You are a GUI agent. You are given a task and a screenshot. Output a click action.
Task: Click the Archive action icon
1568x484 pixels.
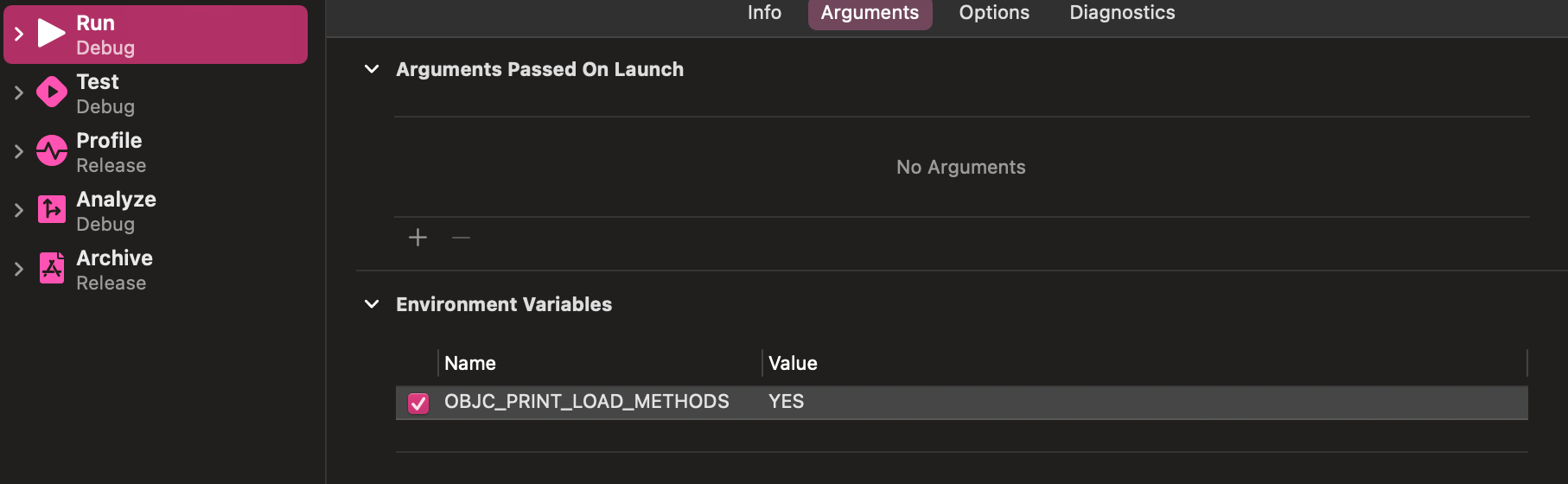click(x=52, y=268)
